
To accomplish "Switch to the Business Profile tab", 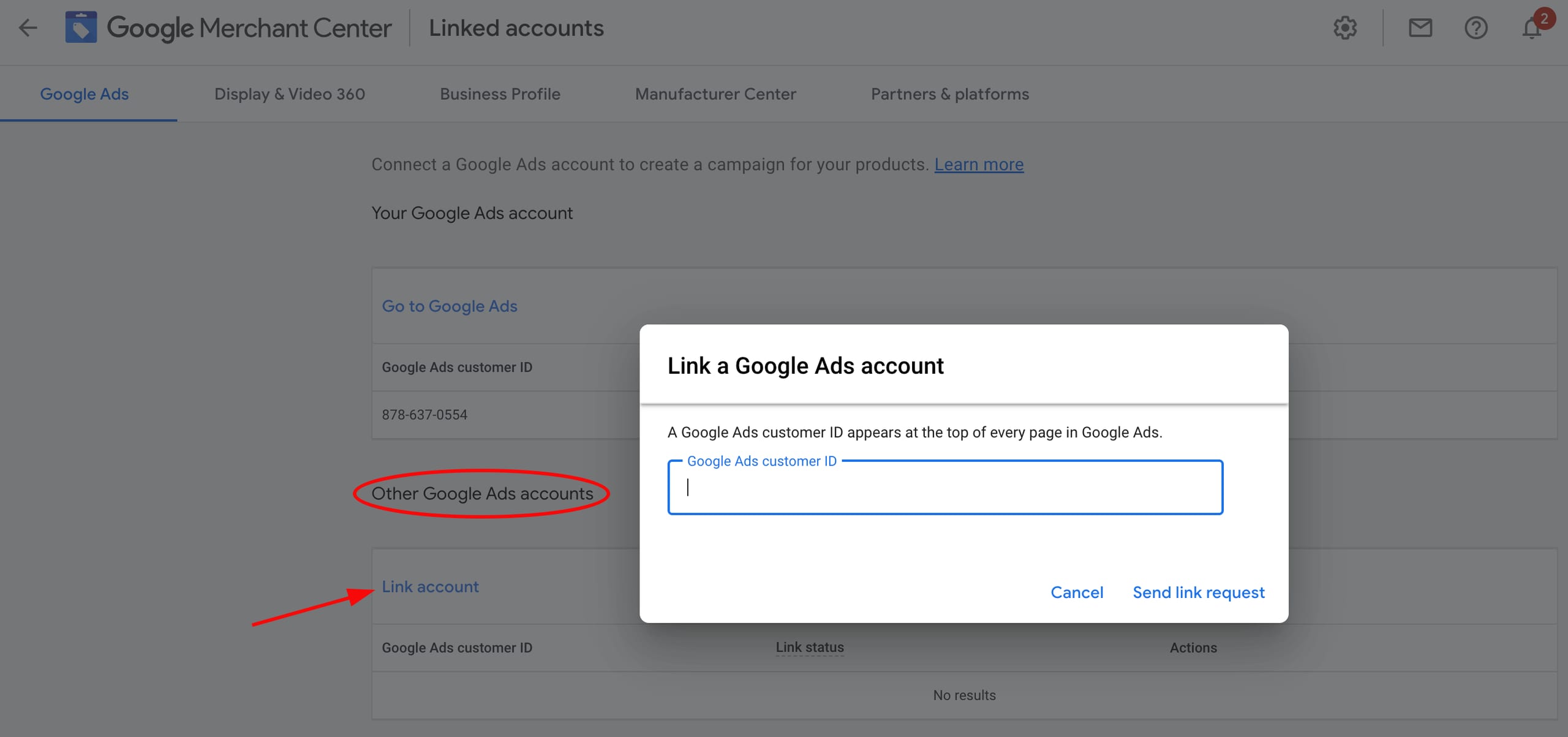I will (x=500, y=93).
